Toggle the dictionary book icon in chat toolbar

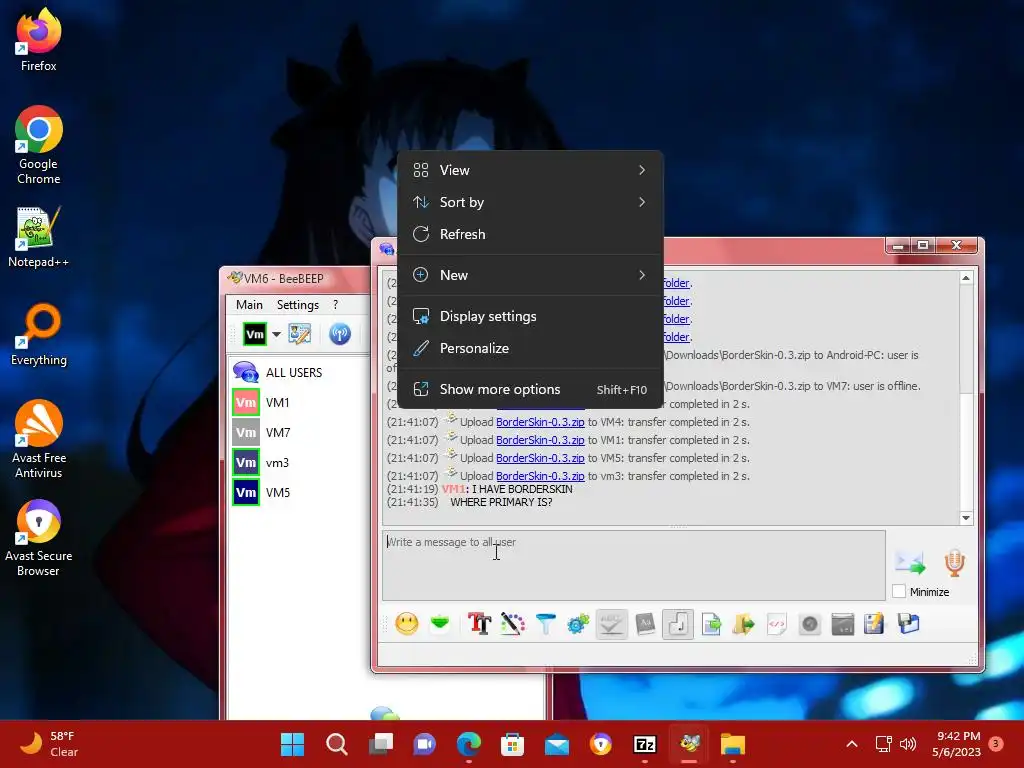click(645, 624)
